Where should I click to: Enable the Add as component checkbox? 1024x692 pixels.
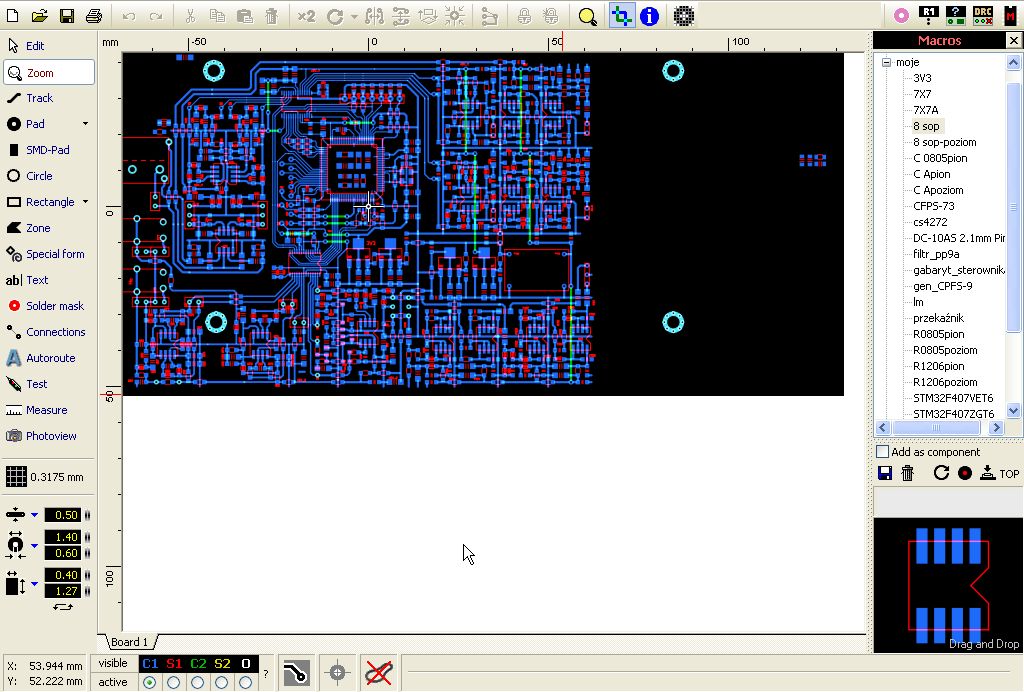(x=883, y=452)
